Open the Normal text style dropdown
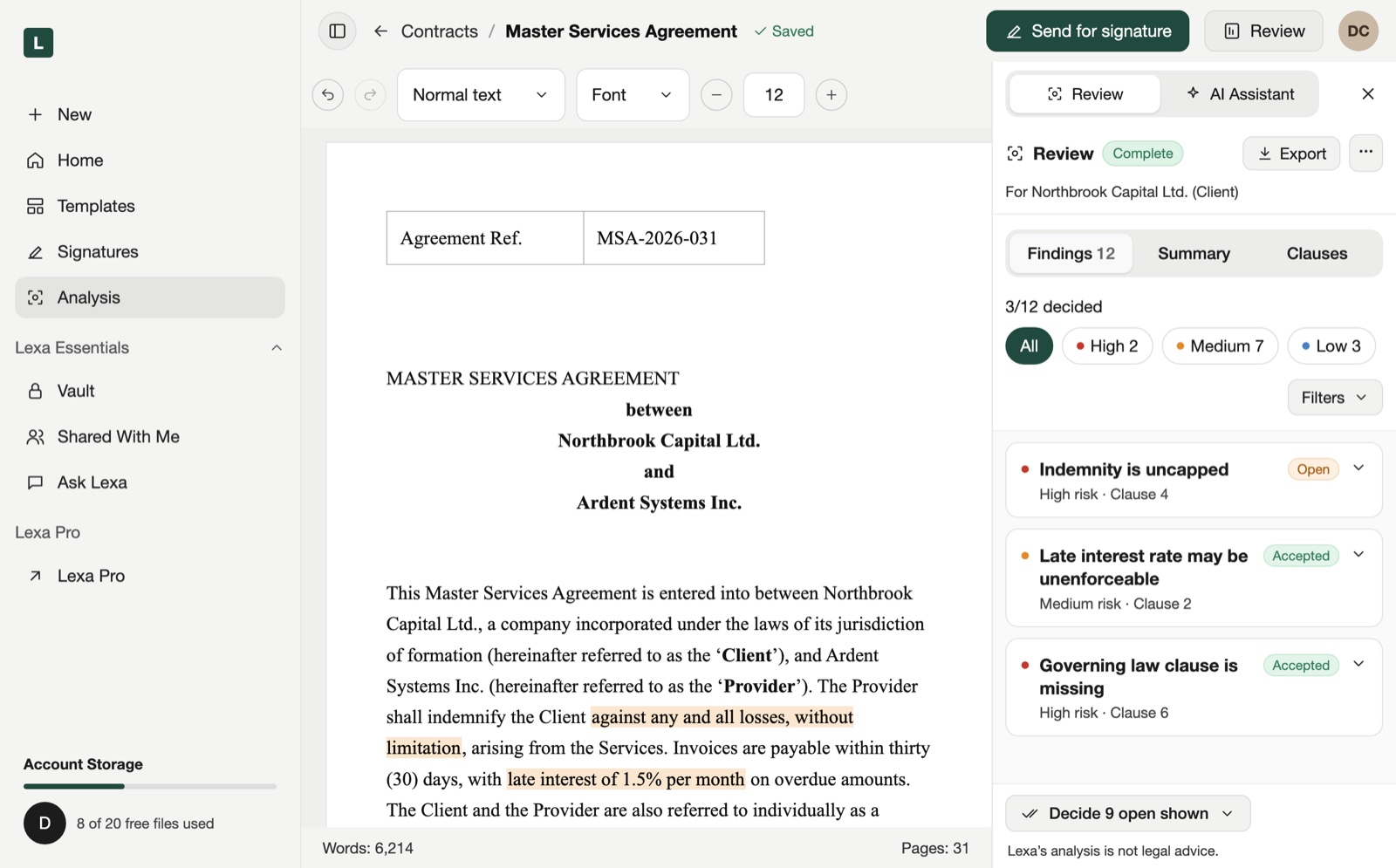Image resolution: width=1396 pixels, height=868 pixels. 481,95
